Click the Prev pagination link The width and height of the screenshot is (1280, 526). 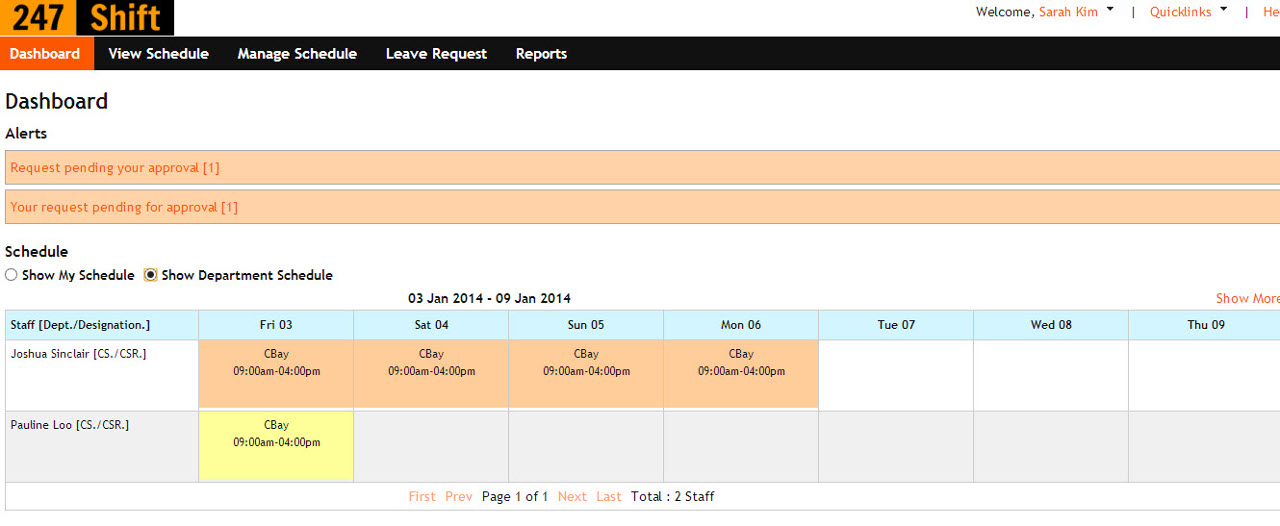459,496
